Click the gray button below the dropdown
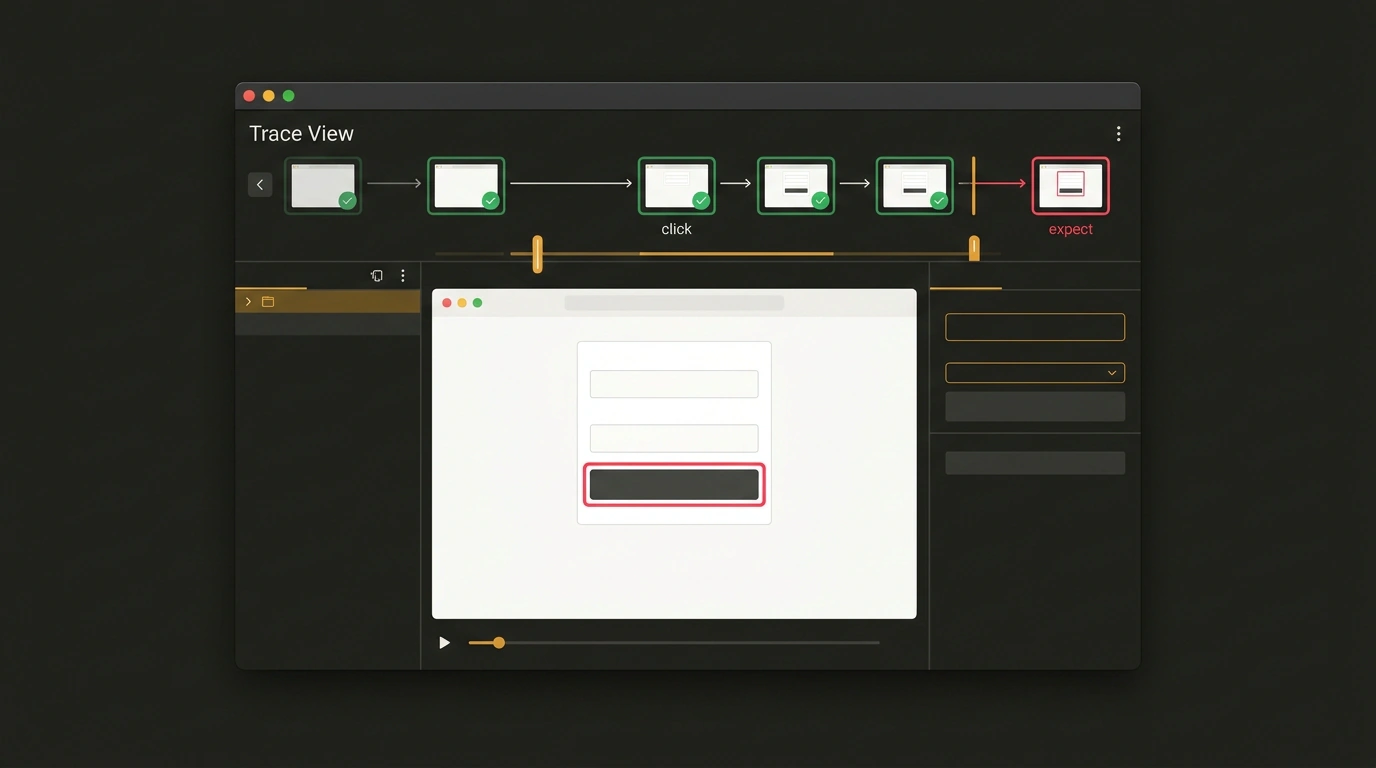 [1035, 406]
